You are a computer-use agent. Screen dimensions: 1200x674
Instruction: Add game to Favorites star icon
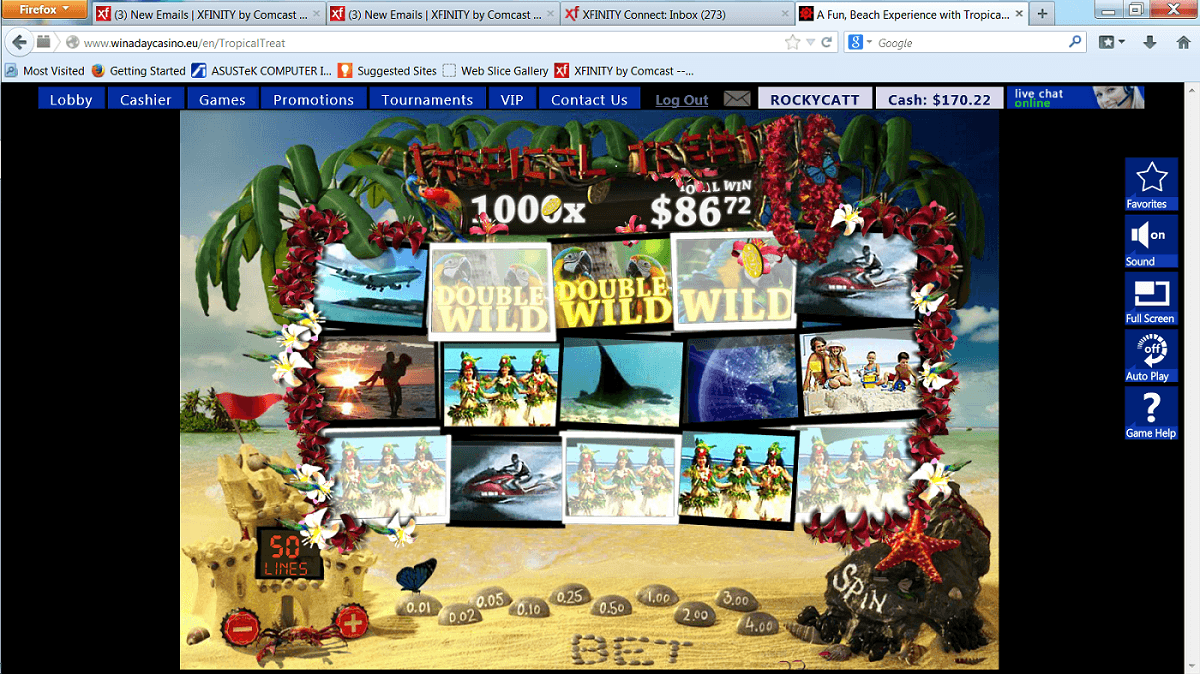click(1151, 184)
